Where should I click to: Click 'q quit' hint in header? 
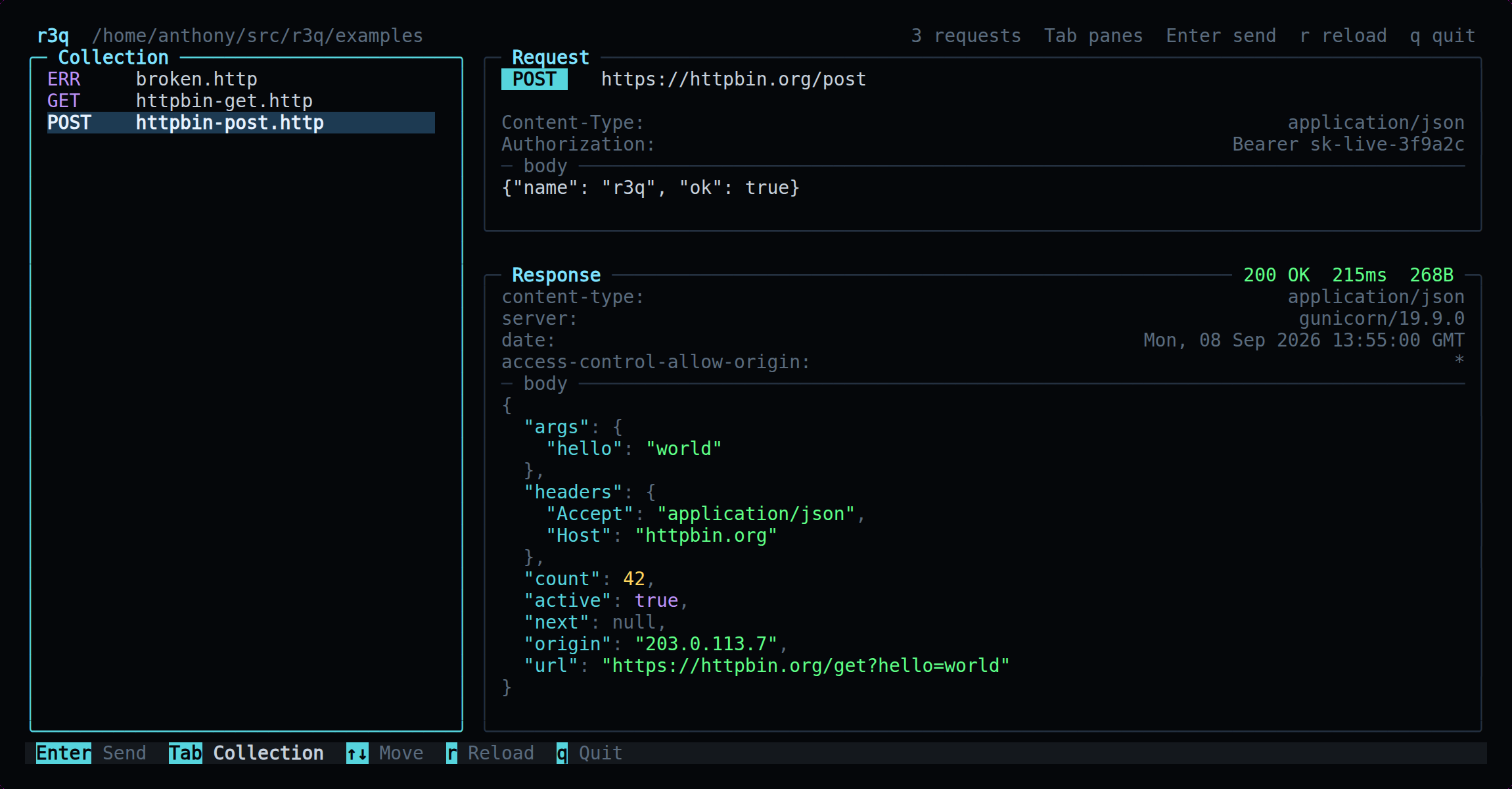click(x=1442, y=36)
